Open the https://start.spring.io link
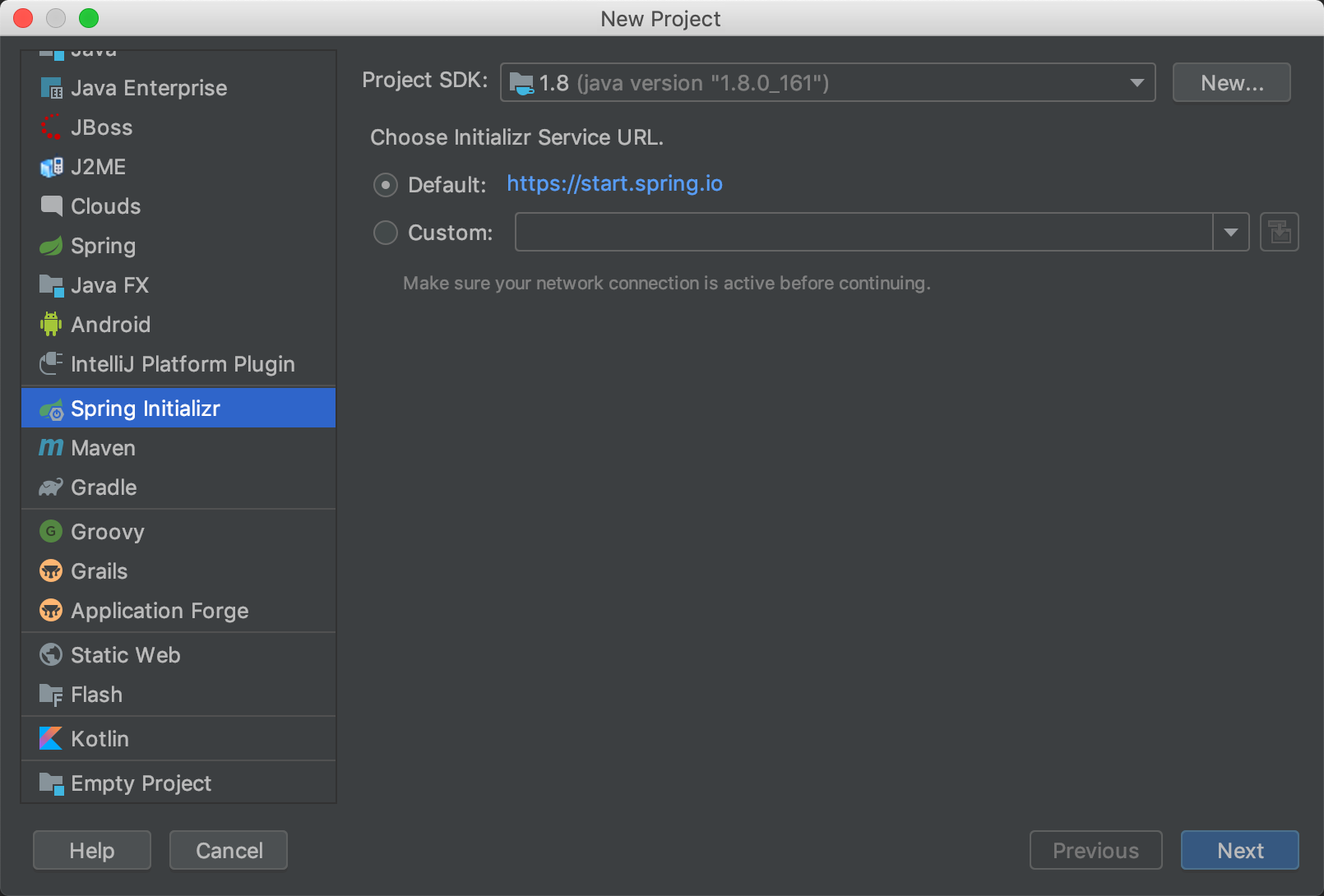This screenshot has height=896, width=1324. click(614, 183)
